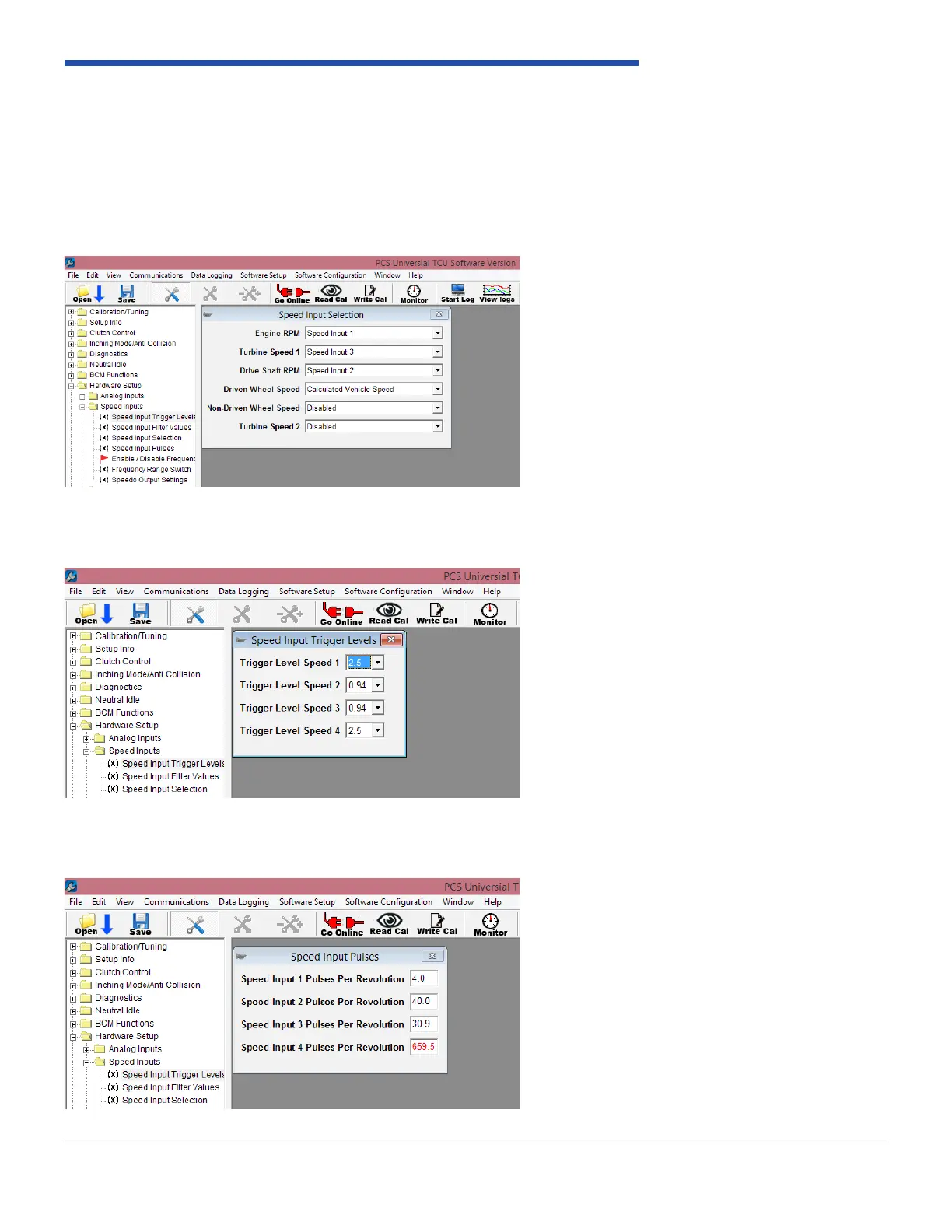Click Read Cal icon in Trigger Levels screenshot
Viewport: 952px width, 1232px height.
coord(389,614)
